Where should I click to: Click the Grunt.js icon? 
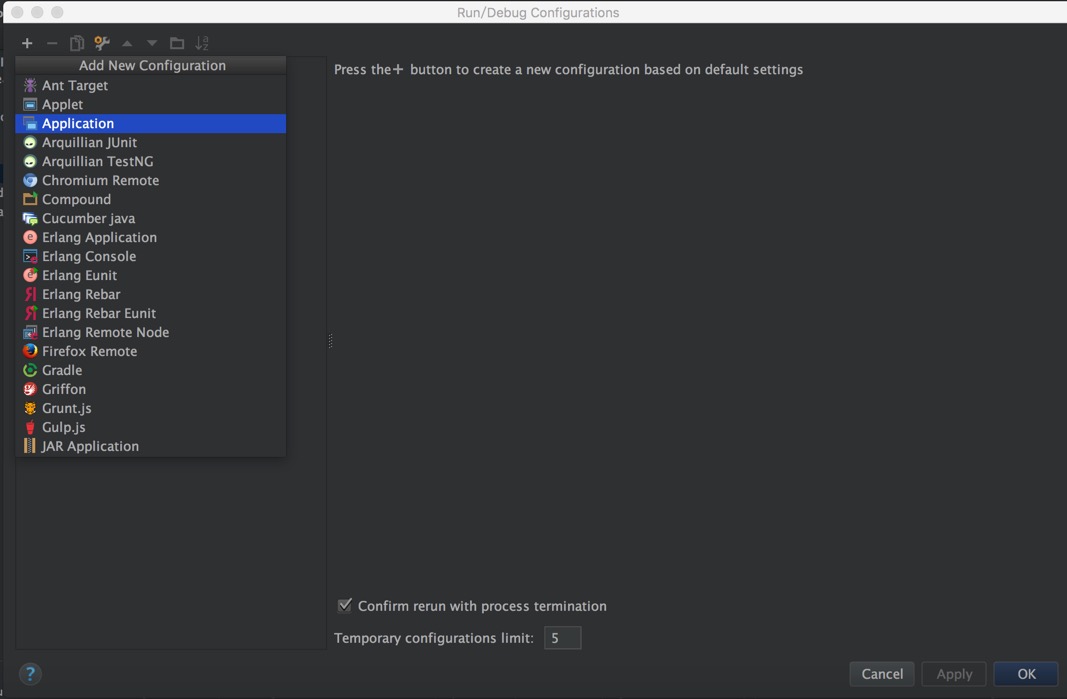30,408
